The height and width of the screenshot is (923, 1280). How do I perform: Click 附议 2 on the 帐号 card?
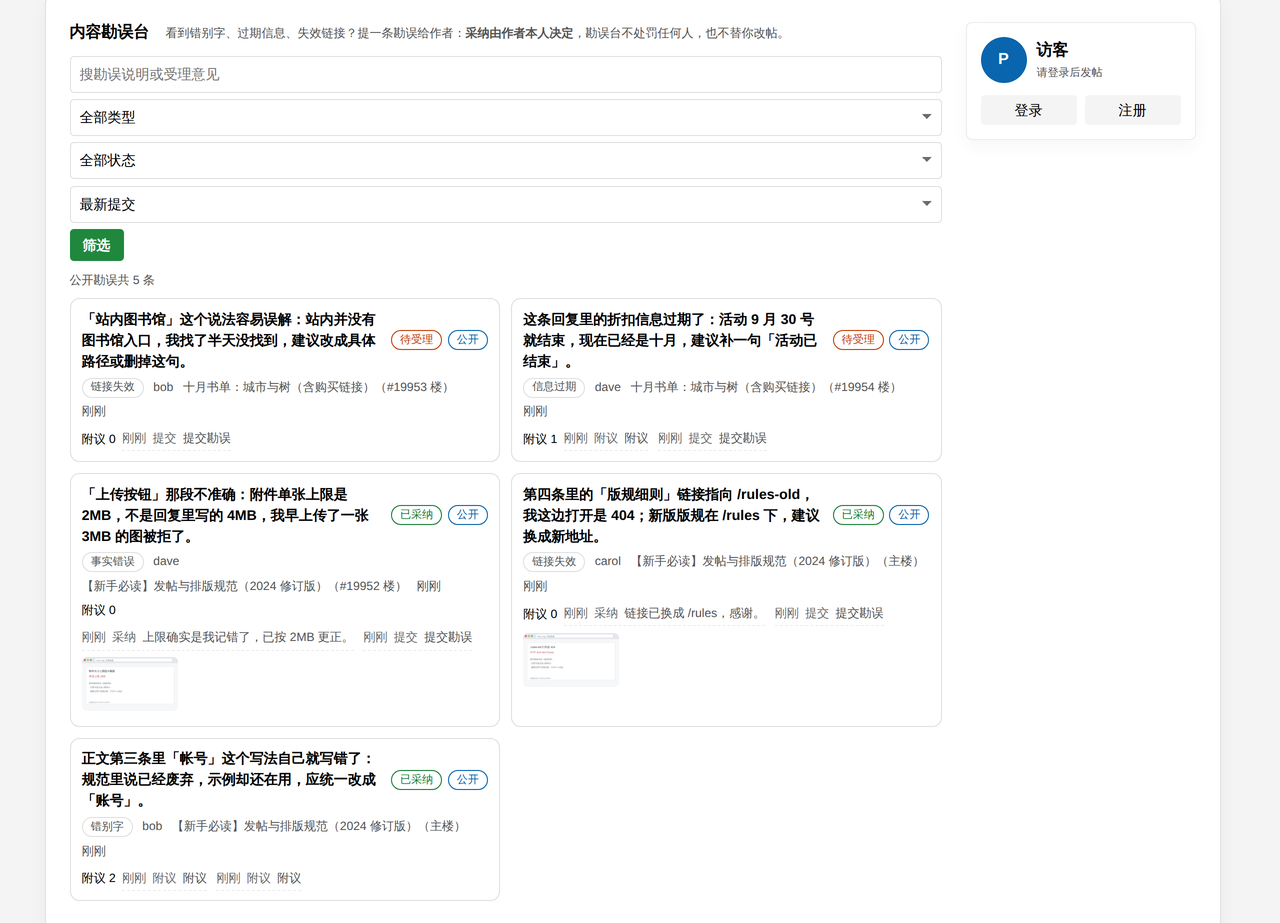click(x=99, y=879)
